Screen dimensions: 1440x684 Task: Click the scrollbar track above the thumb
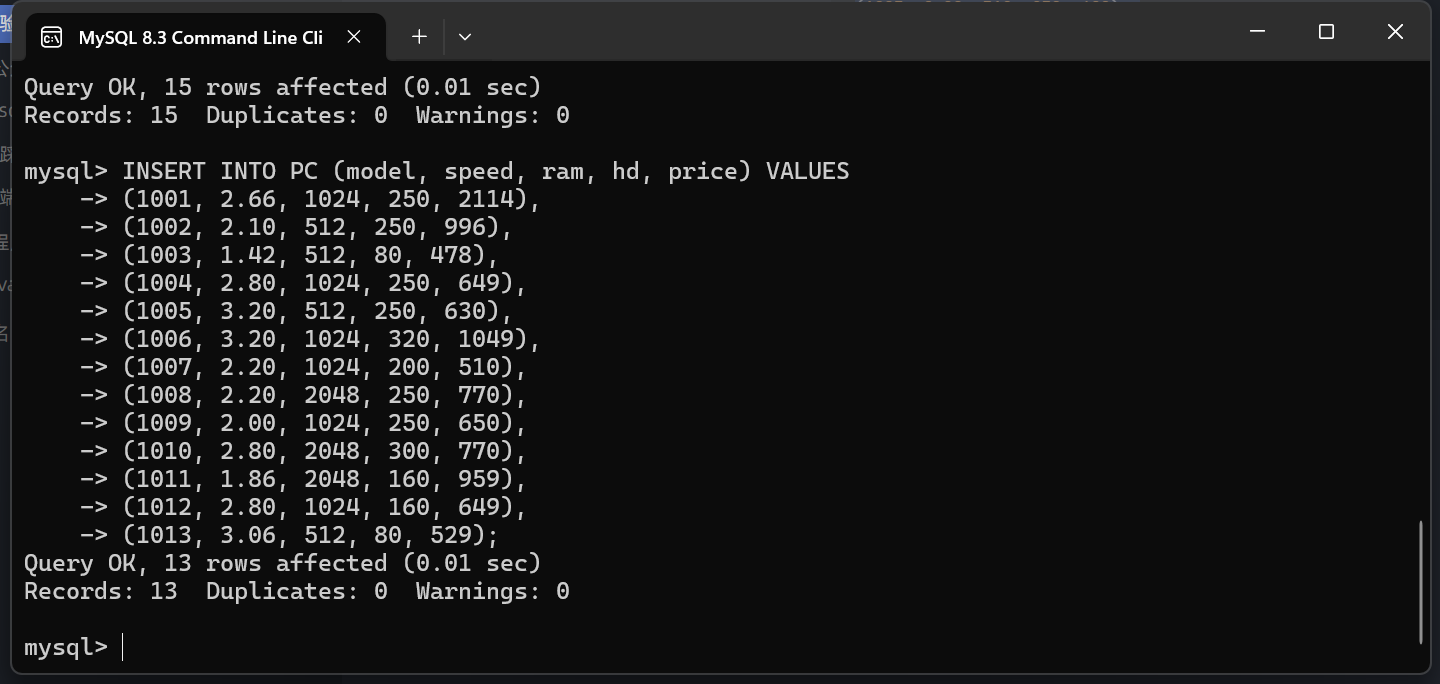[1421, 290]
